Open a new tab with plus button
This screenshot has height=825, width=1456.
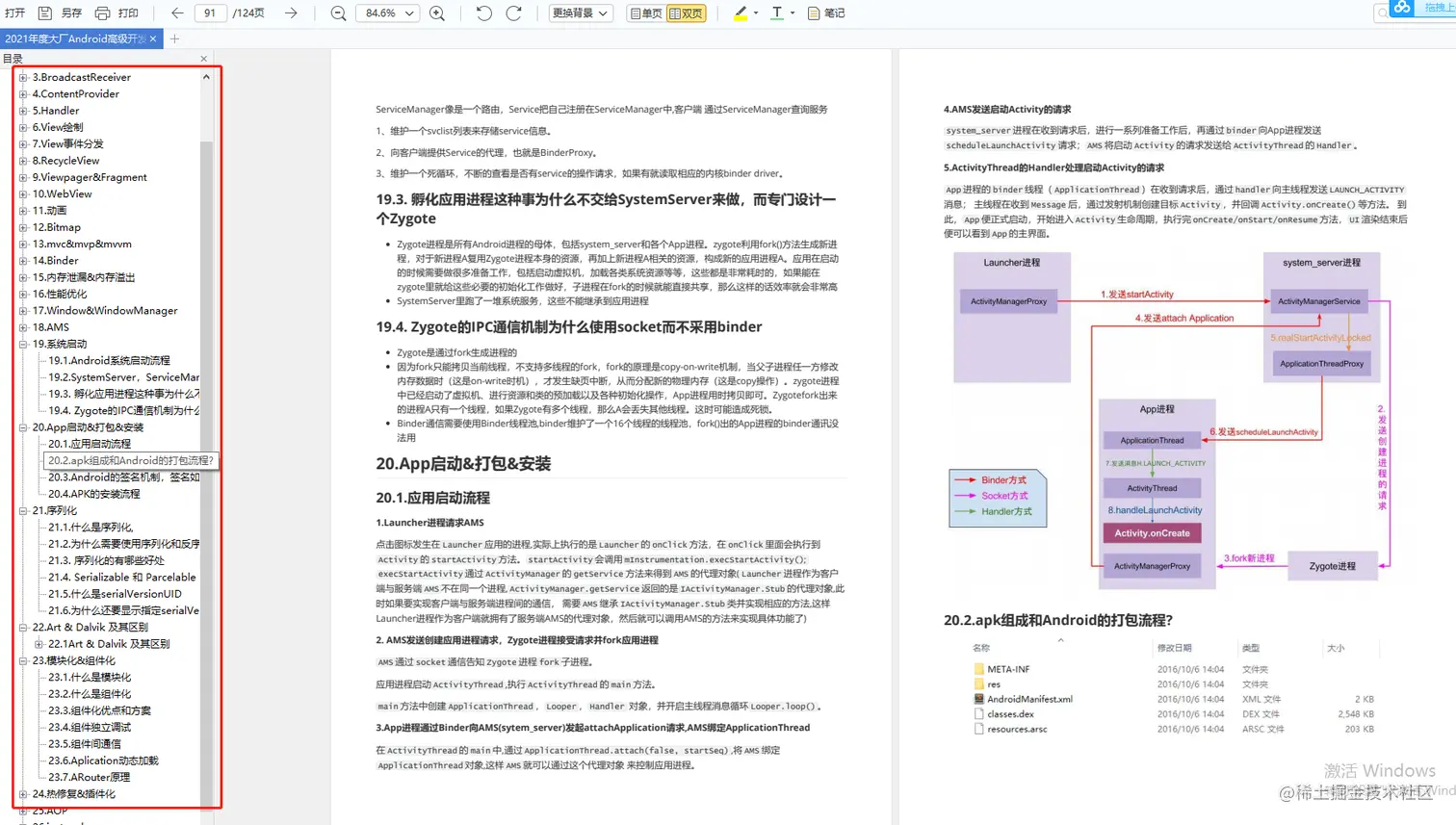(174, 39)
